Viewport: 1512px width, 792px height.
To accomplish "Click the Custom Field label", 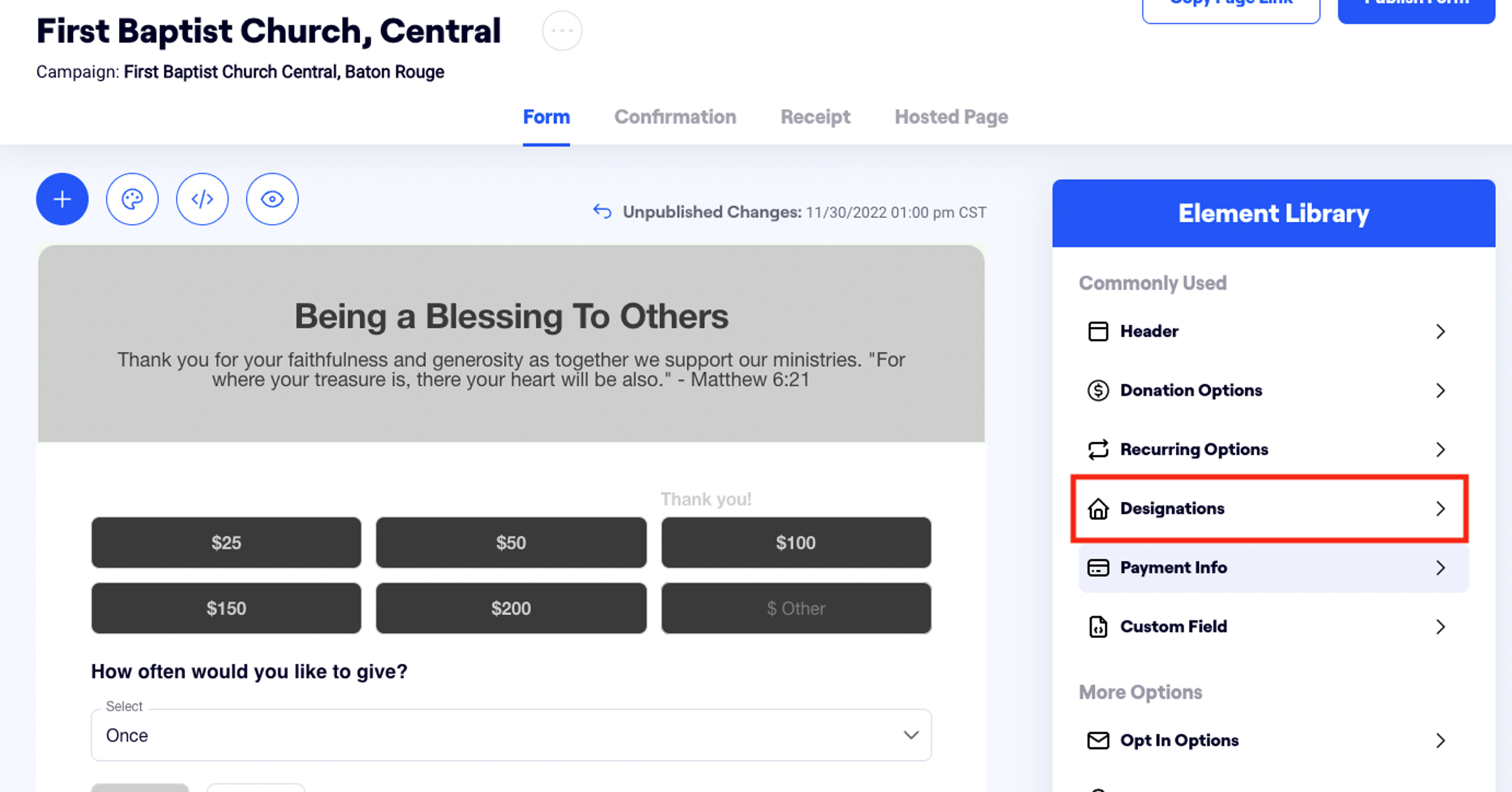I will point(1174,626).
